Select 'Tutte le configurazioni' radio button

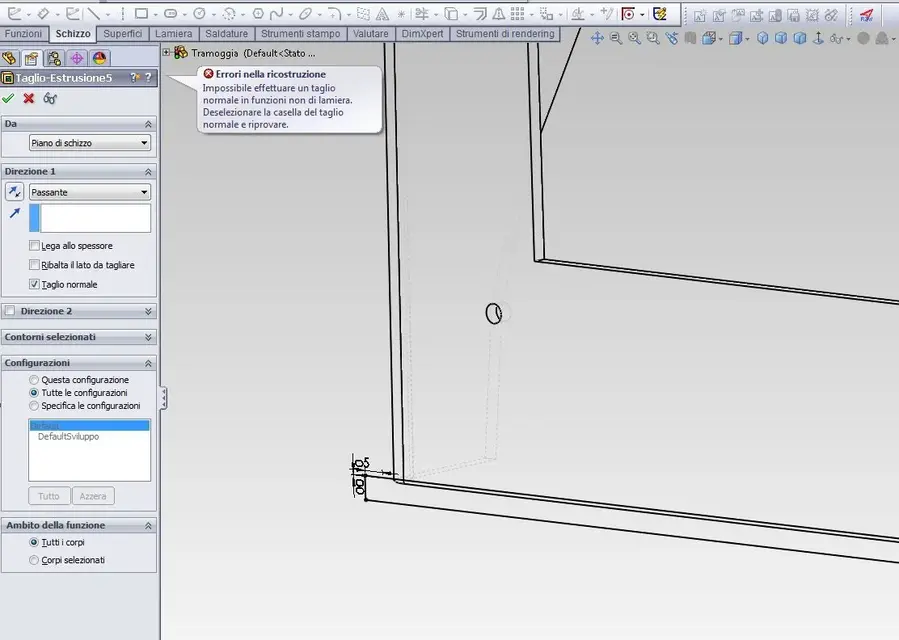click(34, 393)
